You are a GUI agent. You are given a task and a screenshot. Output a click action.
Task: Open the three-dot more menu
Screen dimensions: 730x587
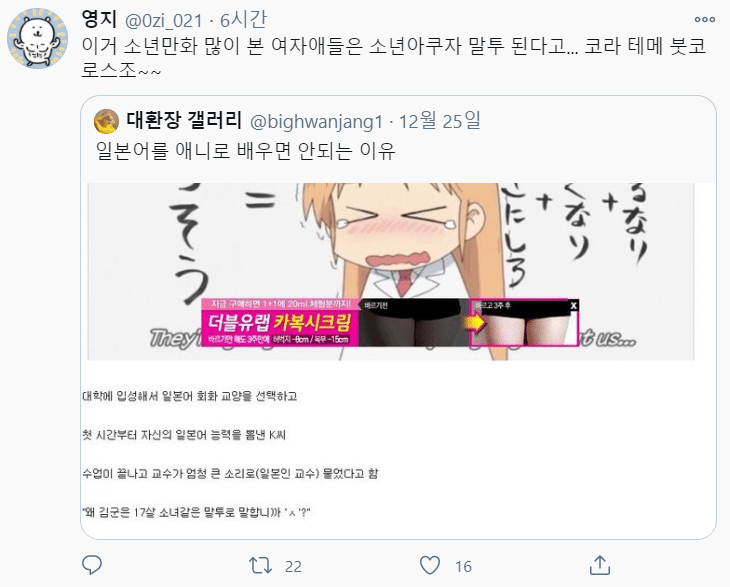[704, 20]
